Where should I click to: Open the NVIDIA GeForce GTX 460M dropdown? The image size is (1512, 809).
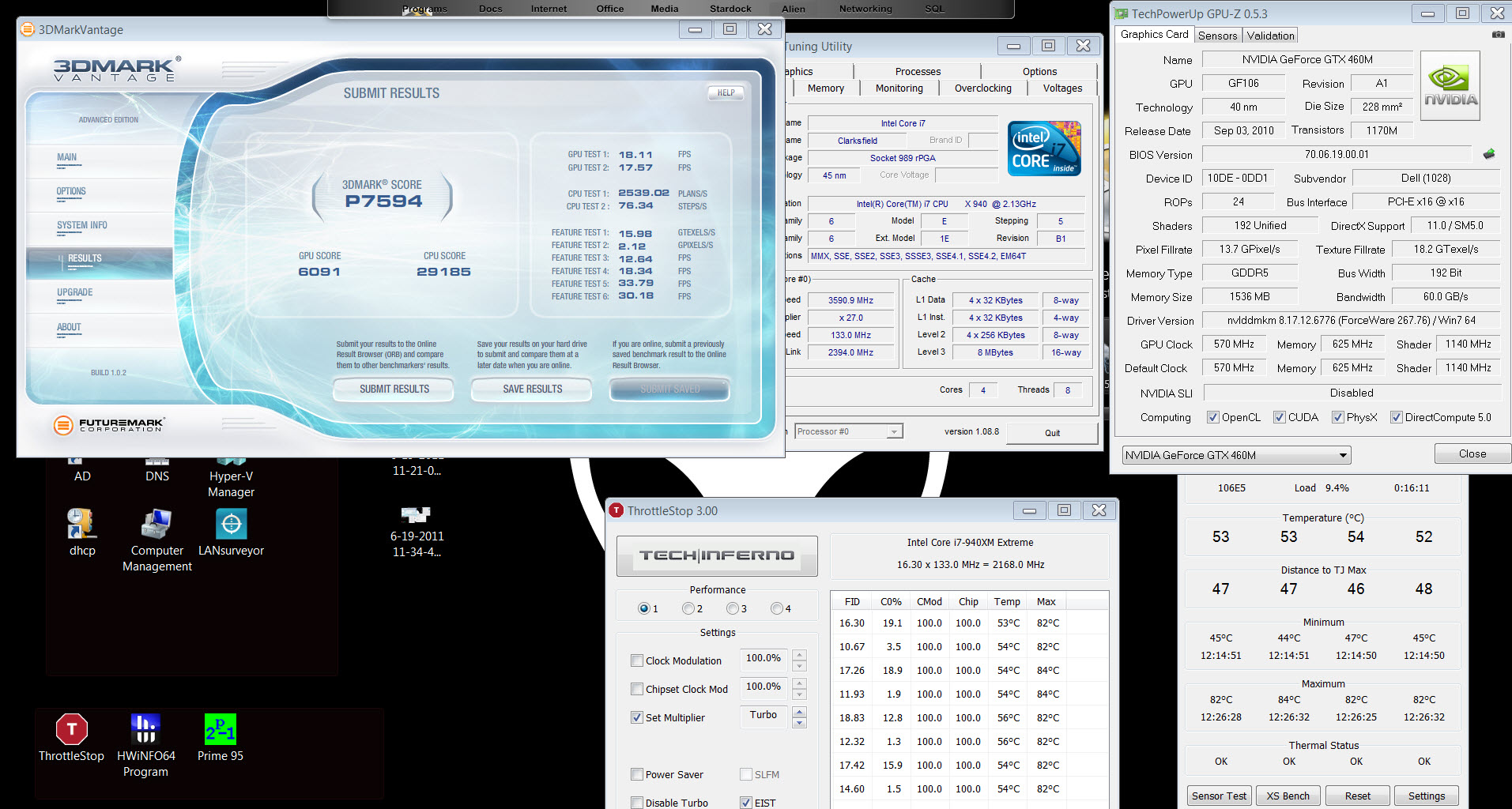point(1236,455)
